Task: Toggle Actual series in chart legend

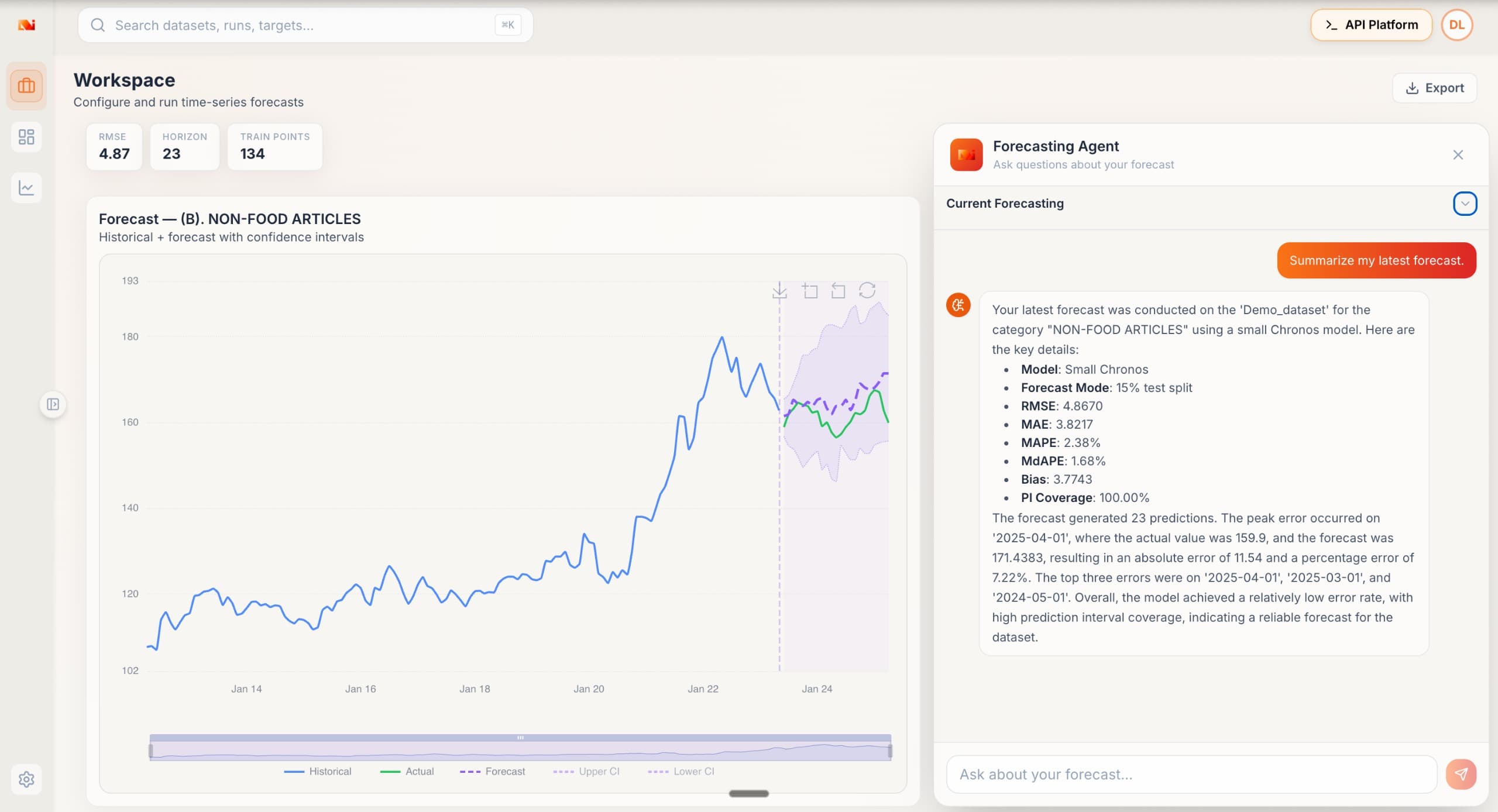Action: tap(407, 772)
